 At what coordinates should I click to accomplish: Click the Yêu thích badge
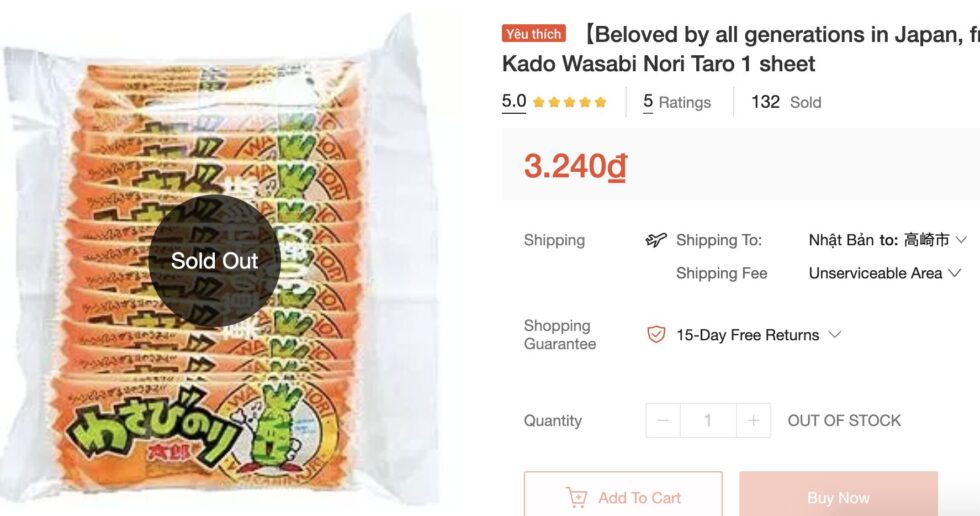coord(533,34)
